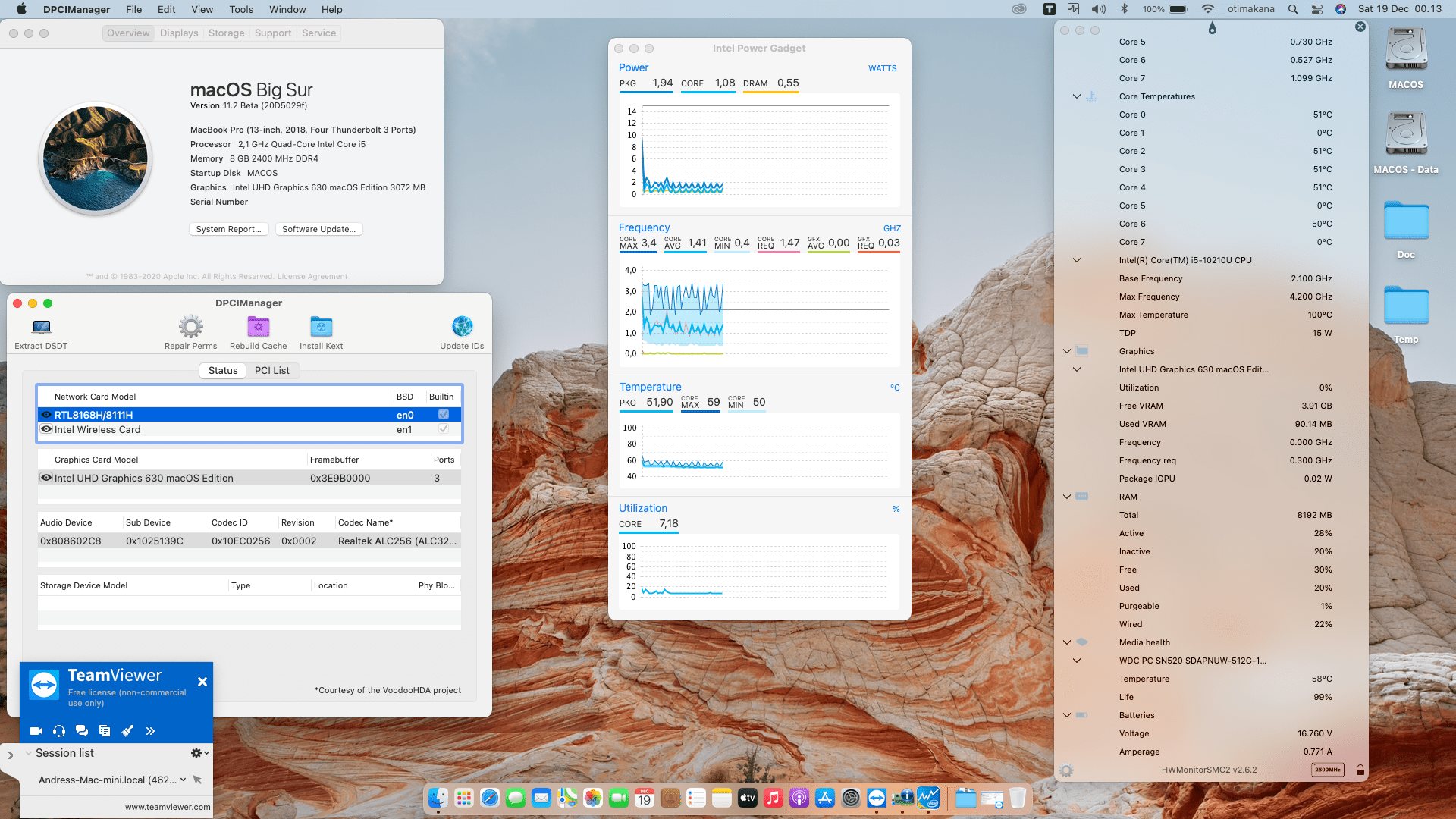Collapse the RAM section in HWMonitor
The width and height of the screenshot is (1456, 819).
pos(1067,497)
